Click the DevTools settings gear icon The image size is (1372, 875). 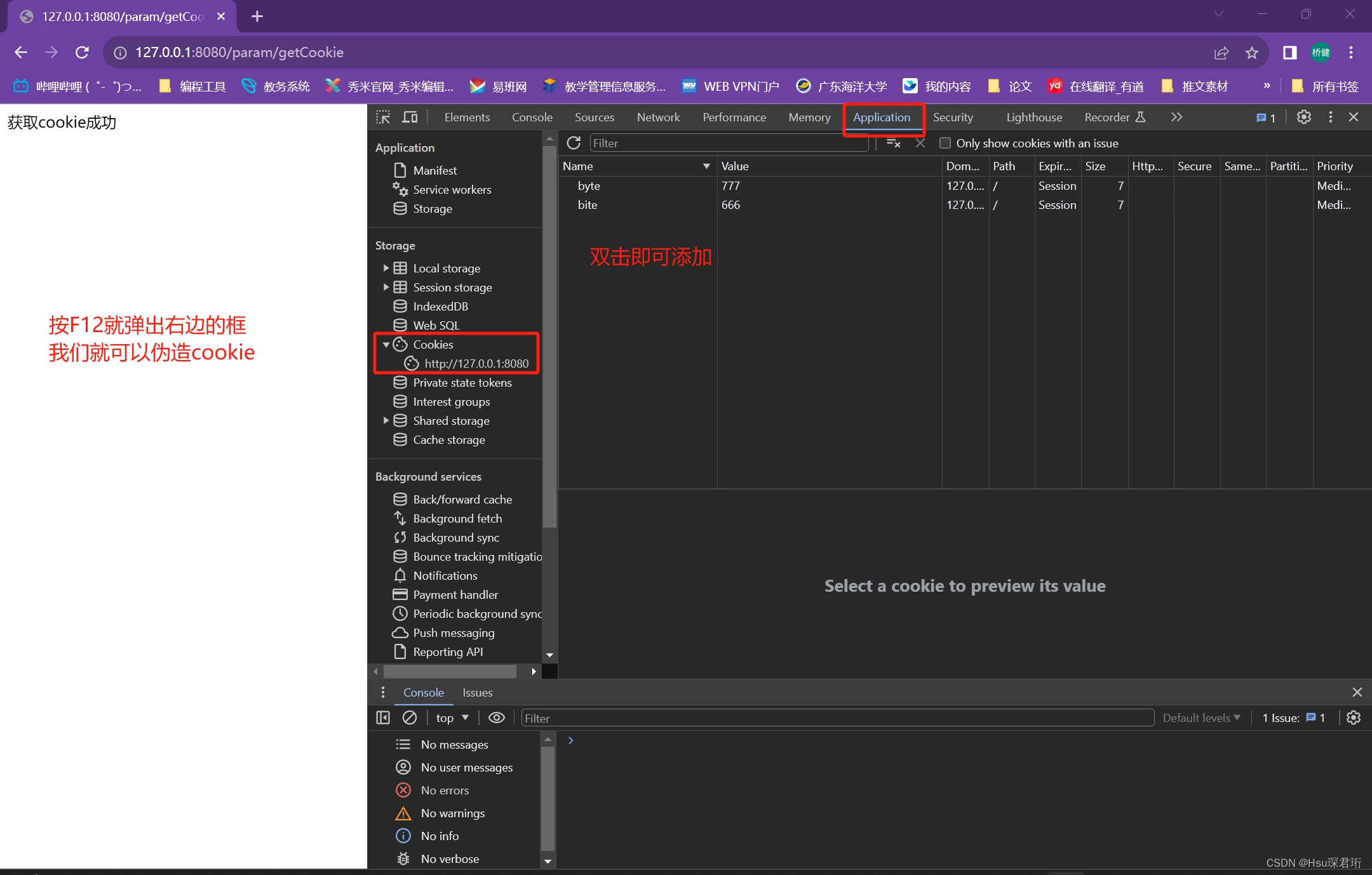pyautogui.click(x=1303, y=117)
